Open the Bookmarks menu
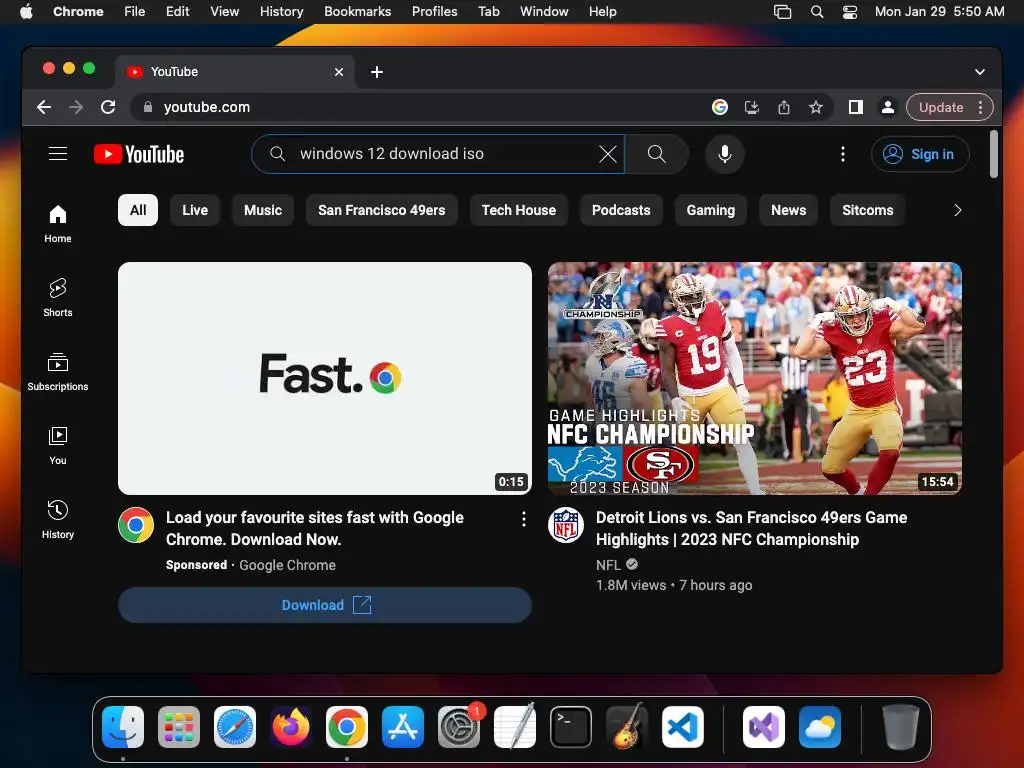Image resolution: width=1024 pixels, height=768 pixels. [x=357, y=11]
